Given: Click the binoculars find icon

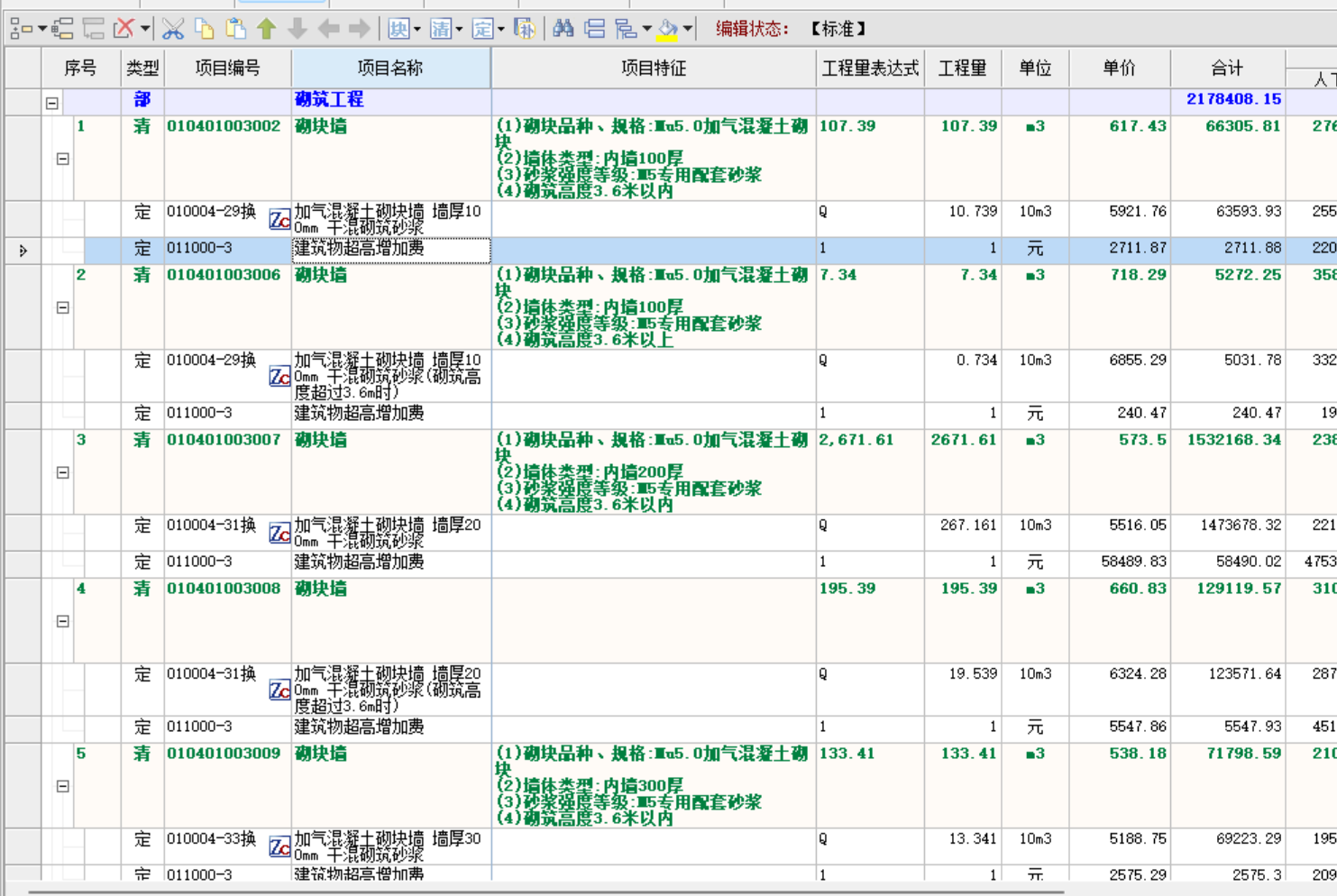Looking at the screenshot, I should click(x=563, y=29).
